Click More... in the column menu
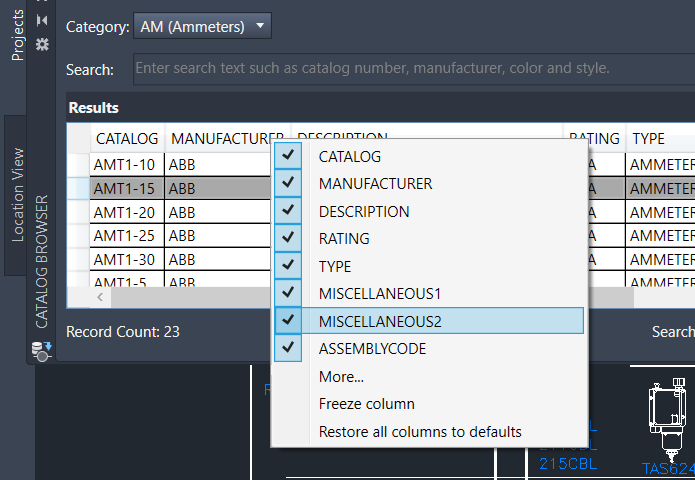Image resolution: width=695 pixels, height=480 pixels. (341, 377)
